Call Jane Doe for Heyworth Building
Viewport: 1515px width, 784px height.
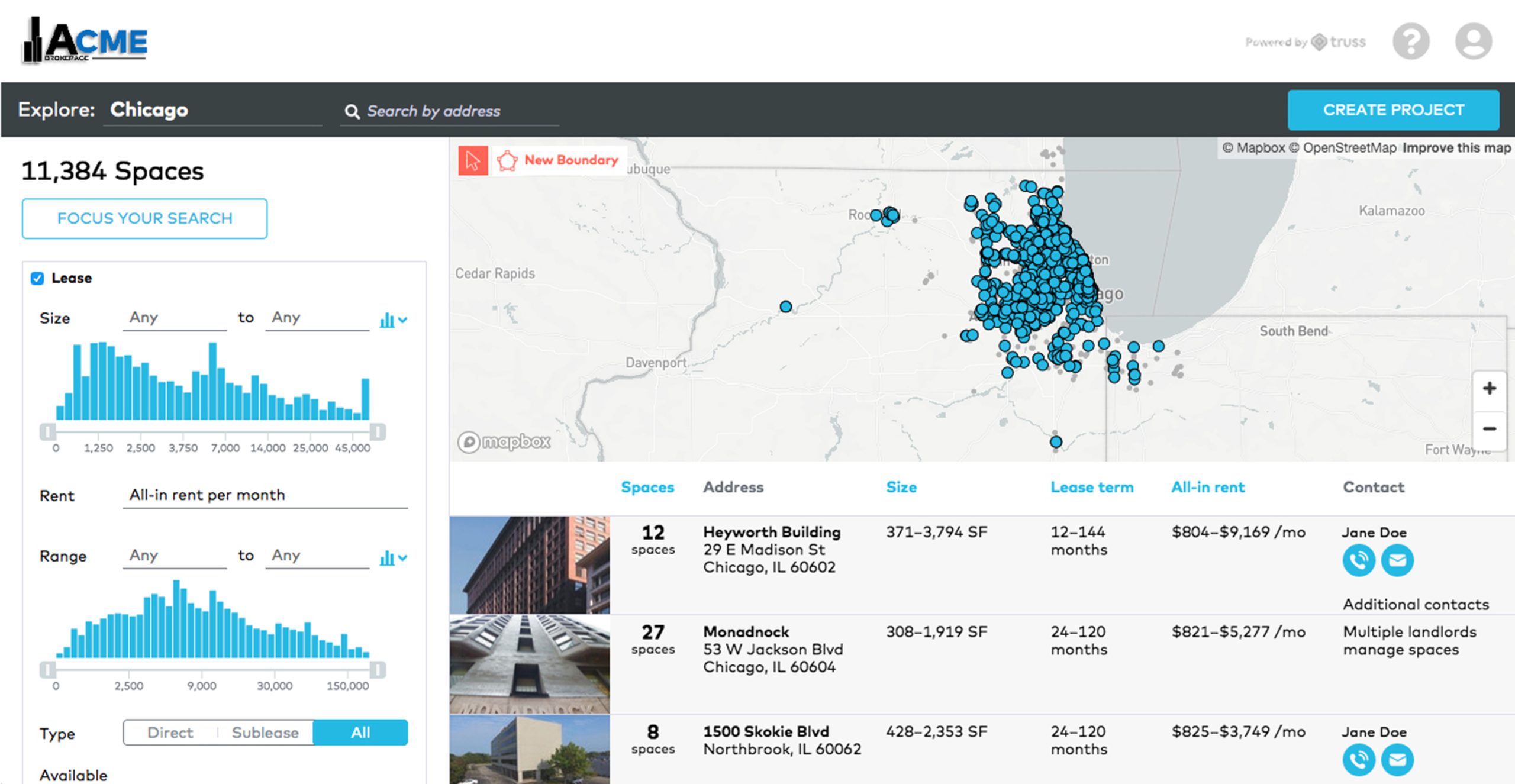coord(1358,560)
